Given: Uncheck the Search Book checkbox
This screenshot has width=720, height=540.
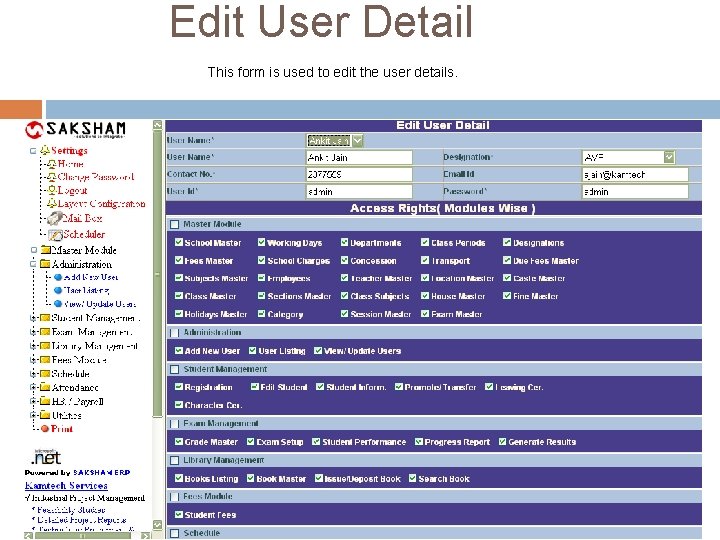Looking at the screenshot, I should tap(412, 478).
